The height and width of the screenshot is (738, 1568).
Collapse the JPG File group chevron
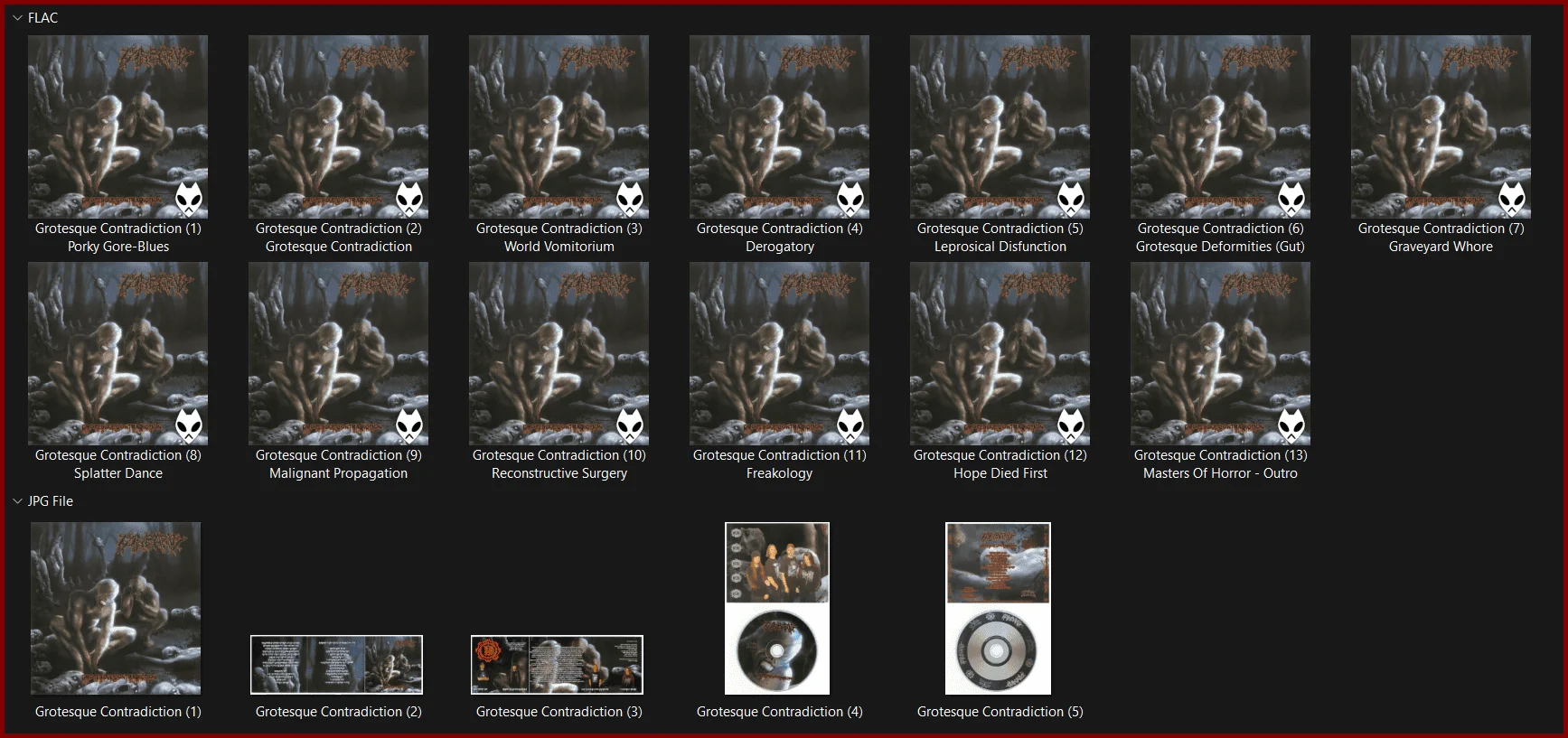click(x=17, y=501)
